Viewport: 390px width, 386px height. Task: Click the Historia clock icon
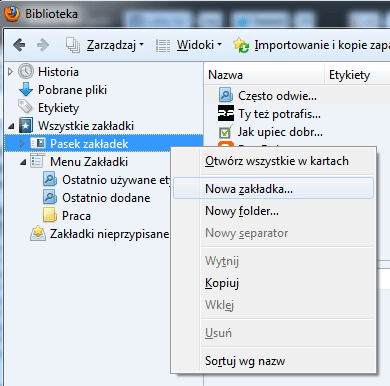[26, 72]
